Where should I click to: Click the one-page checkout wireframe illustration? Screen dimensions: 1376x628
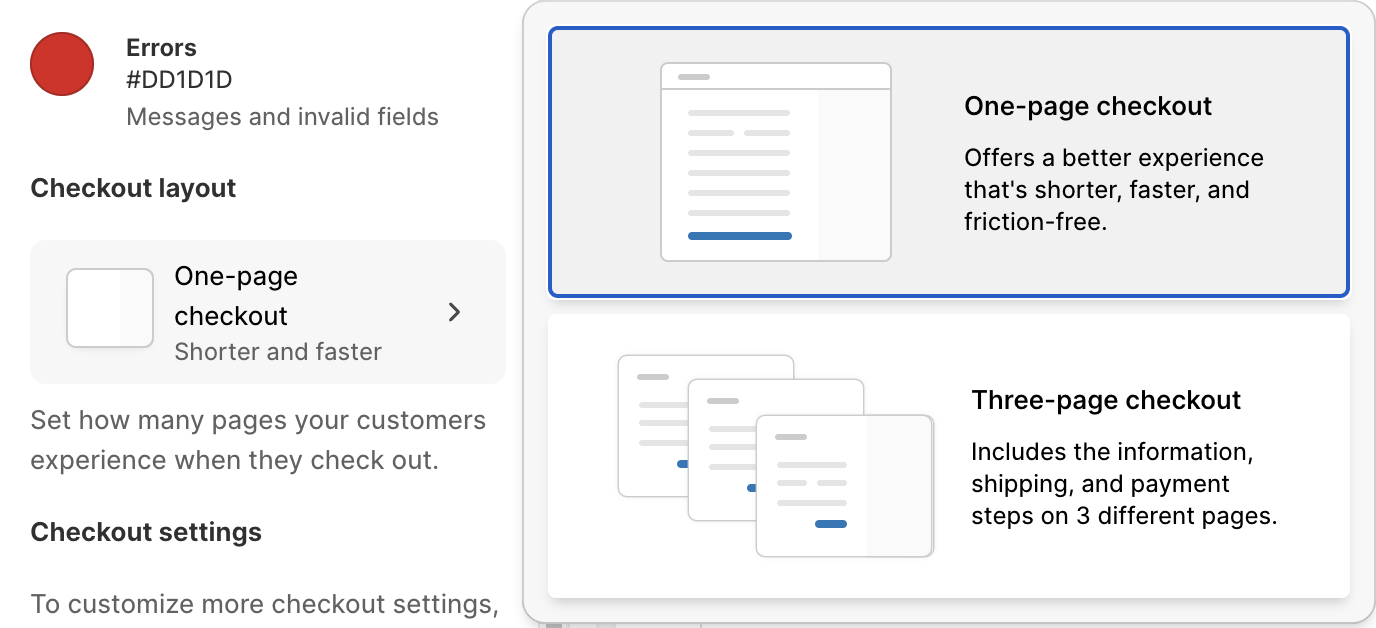(x=775, y=162)
